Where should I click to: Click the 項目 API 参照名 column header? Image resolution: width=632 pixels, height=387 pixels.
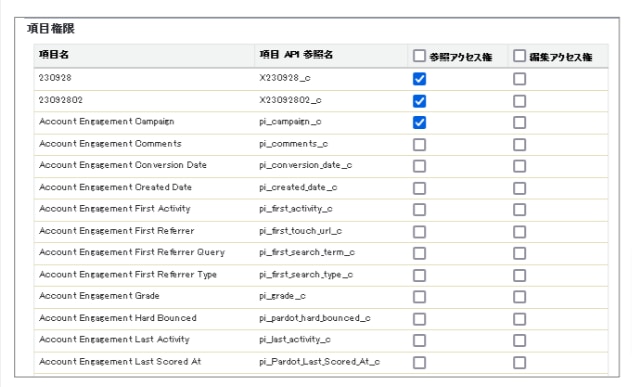coord(296,54)
